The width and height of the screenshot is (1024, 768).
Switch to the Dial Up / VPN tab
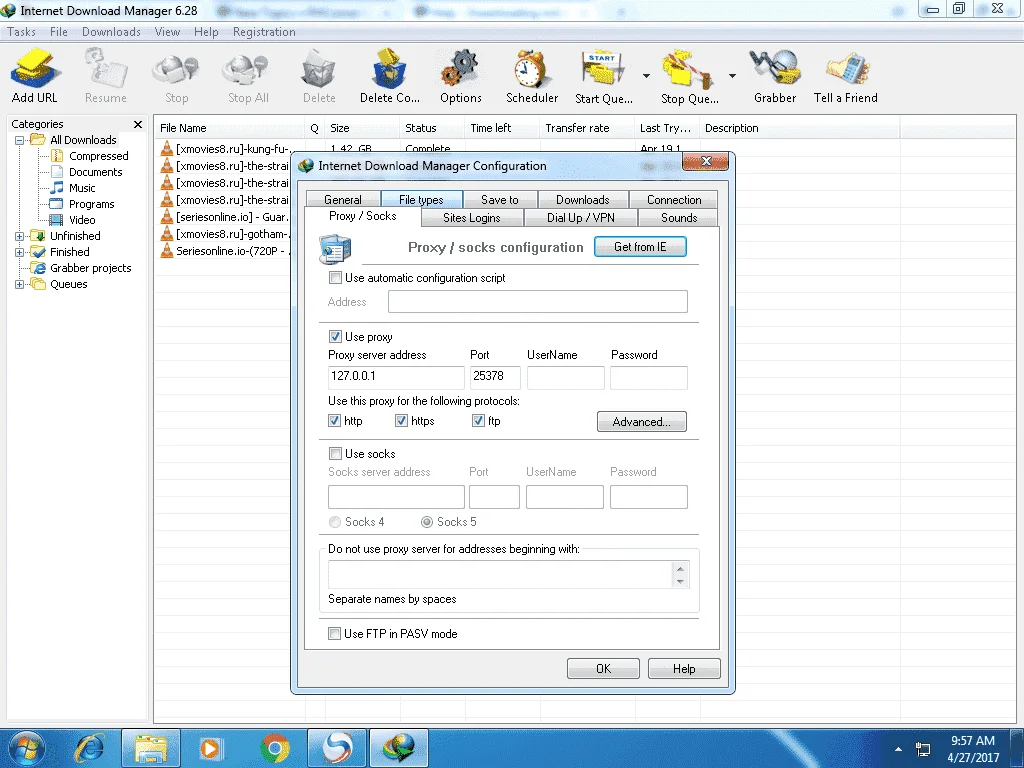coord(581,217)
